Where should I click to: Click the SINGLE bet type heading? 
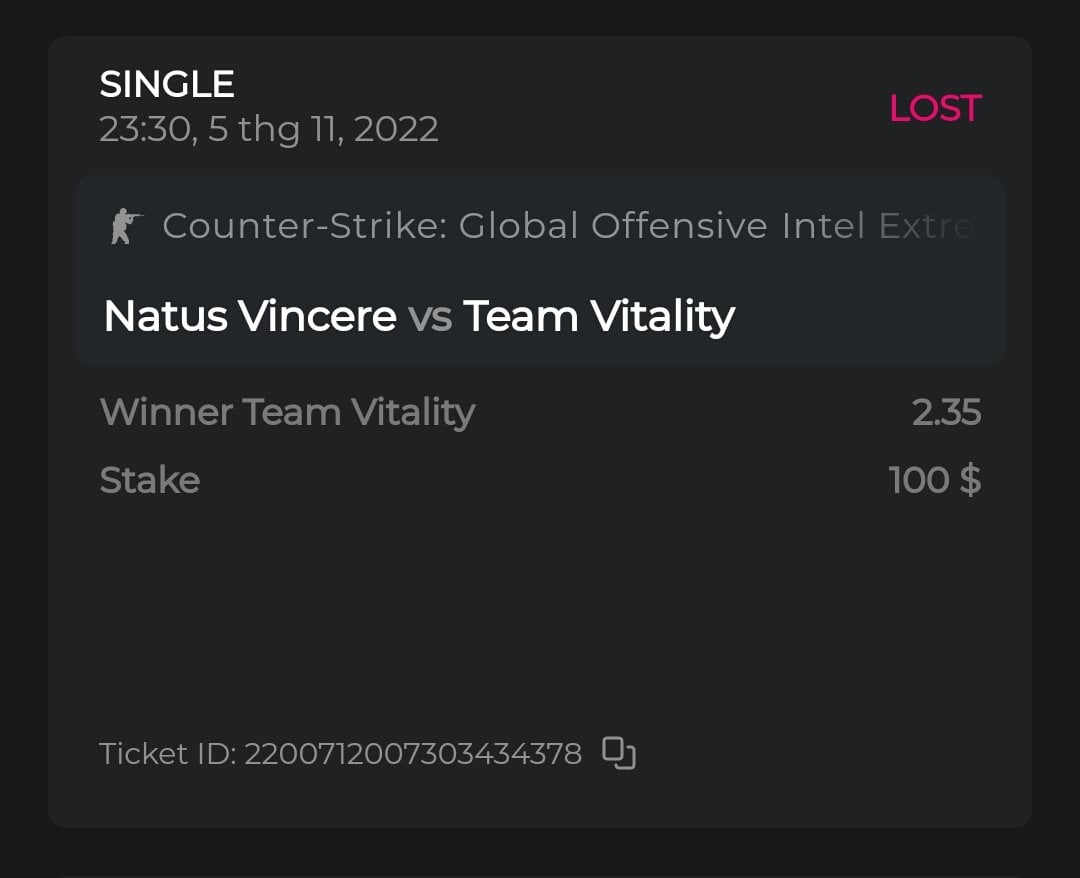(x=167, y=85)
